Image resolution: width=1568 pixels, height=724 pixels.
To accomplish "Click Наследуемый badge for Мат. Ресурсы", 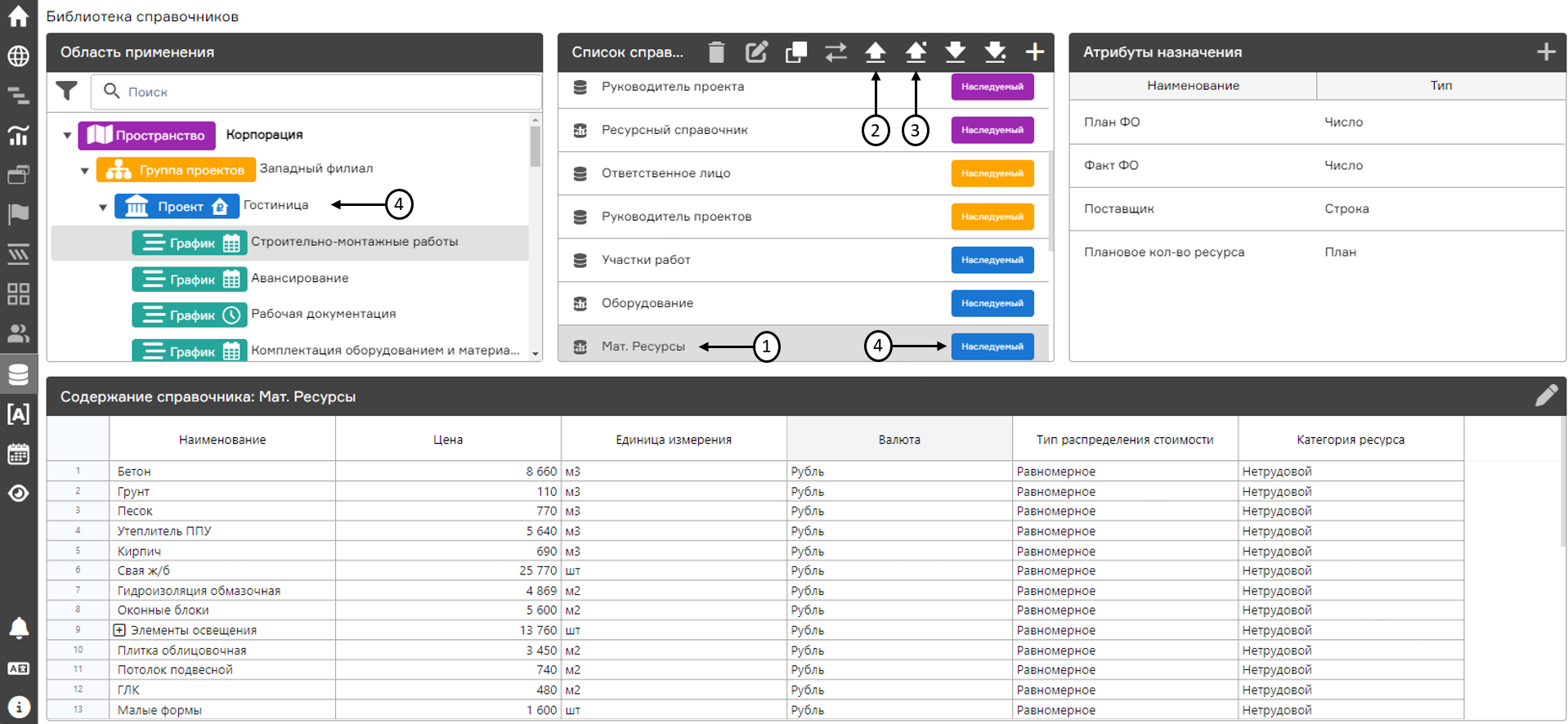I will (x=992, y=346).
